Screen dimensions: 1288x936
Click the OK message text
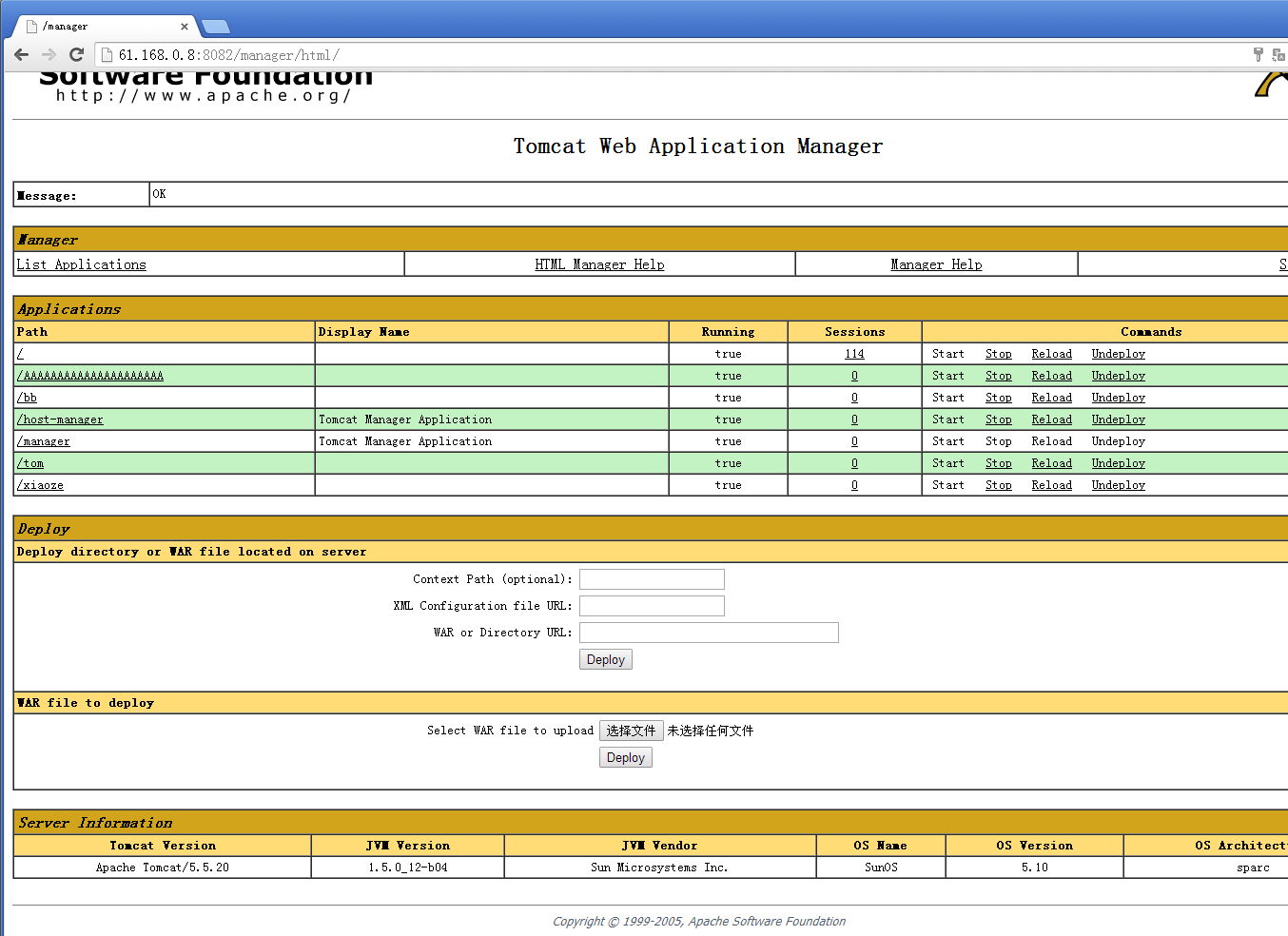pos(159,194)
